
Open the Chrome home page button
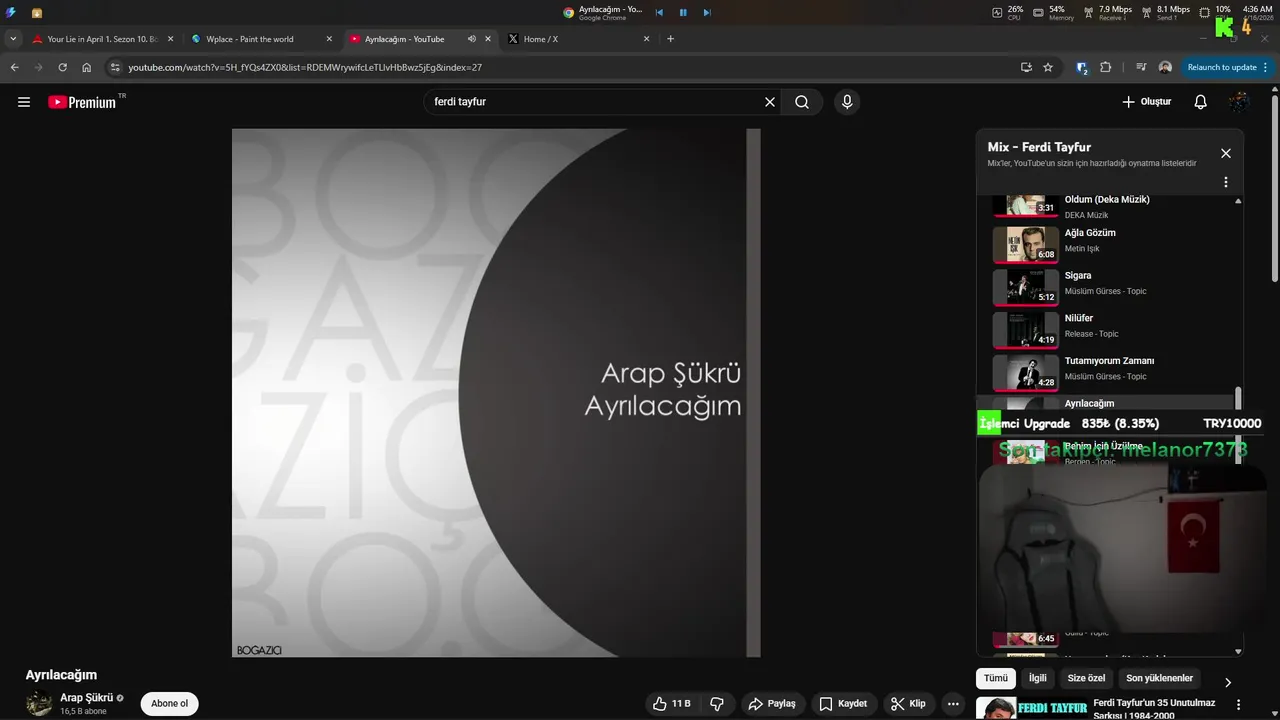87,67
